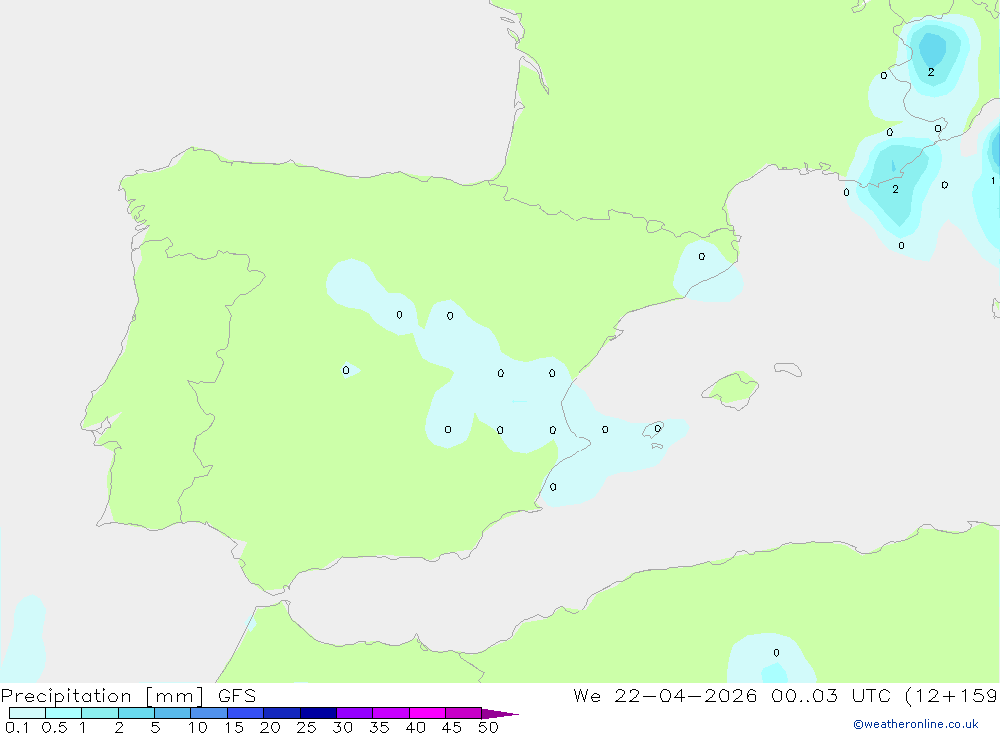Click the above-50 mm arrow tip of legend
1000x733 pixels.
(499, 714)
